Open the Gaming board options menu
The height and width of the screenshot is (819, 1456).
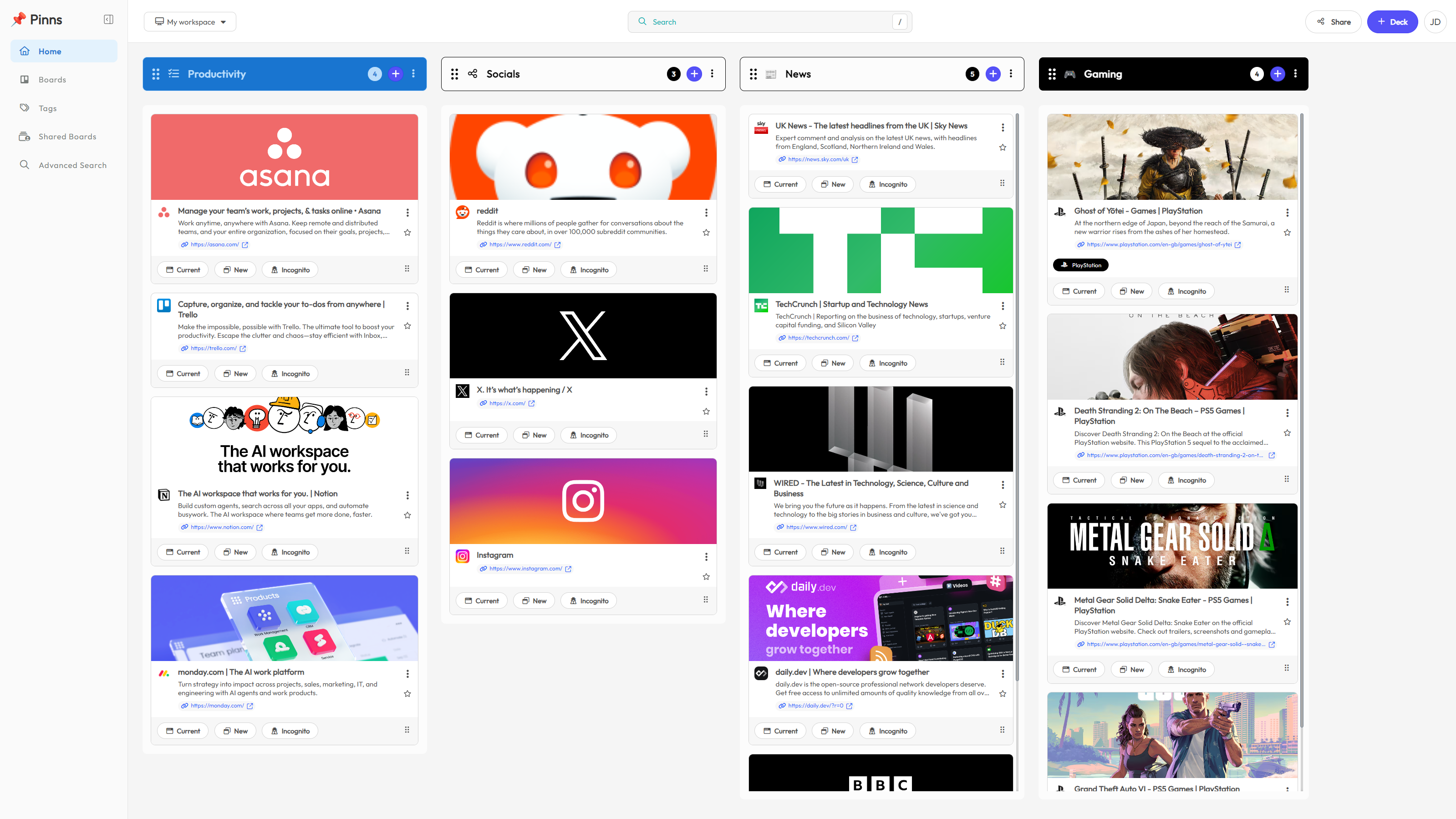pos(1296,73)
